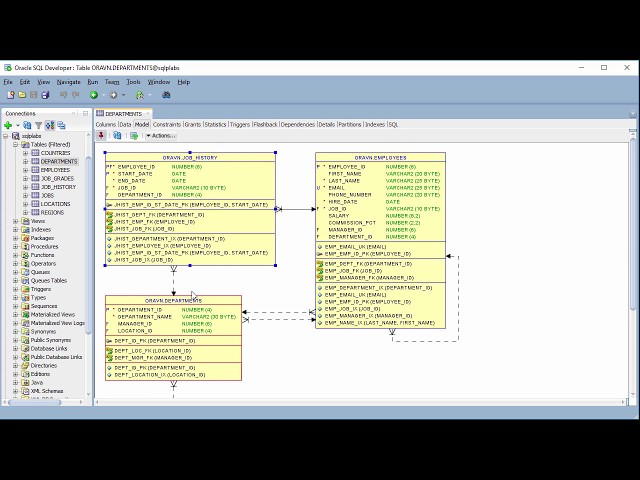Select EMPLOYEES table in tree
The width and height of the screenshot is (640, 480).
pos(55,170)
